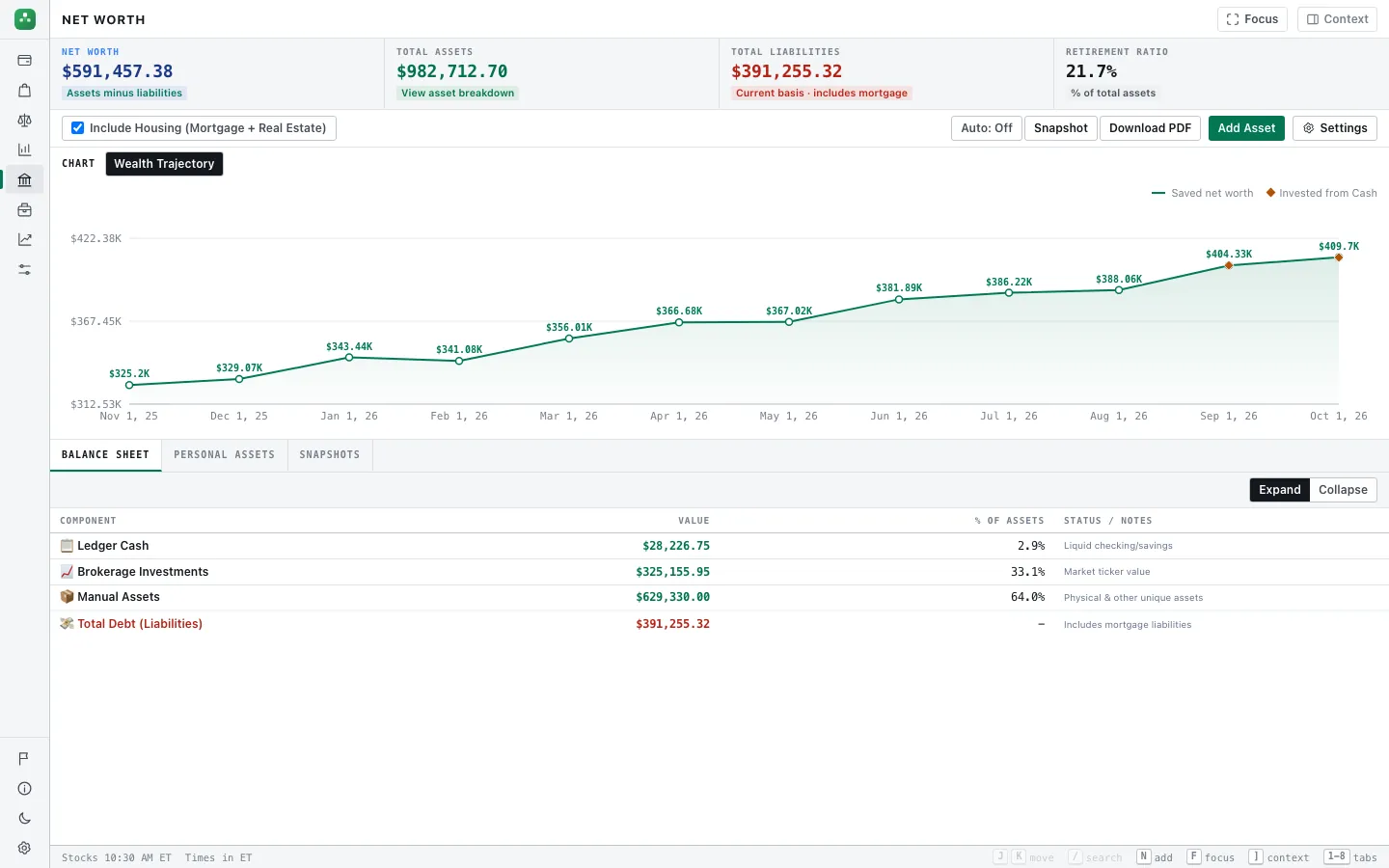This screenshot has width=1389, height=868.
Task: Open the shopping bag sidebar icon
Action: (25, 91)
